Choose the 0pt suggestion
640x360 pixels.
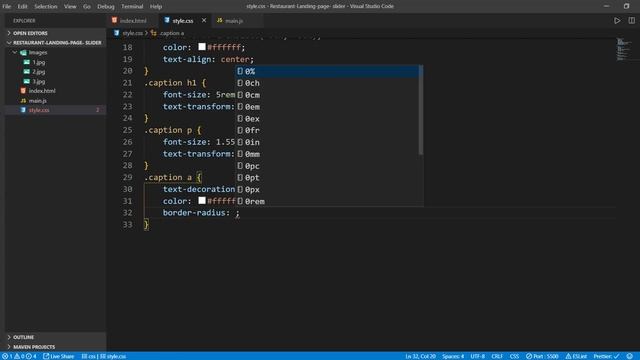(x=327, y=178)
